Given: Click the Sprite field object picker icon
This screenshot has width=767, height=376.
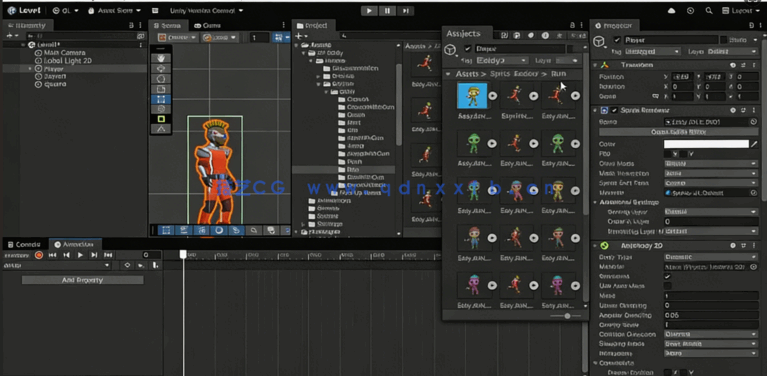Looking at the screenshot, I should [x=754, y=122].
